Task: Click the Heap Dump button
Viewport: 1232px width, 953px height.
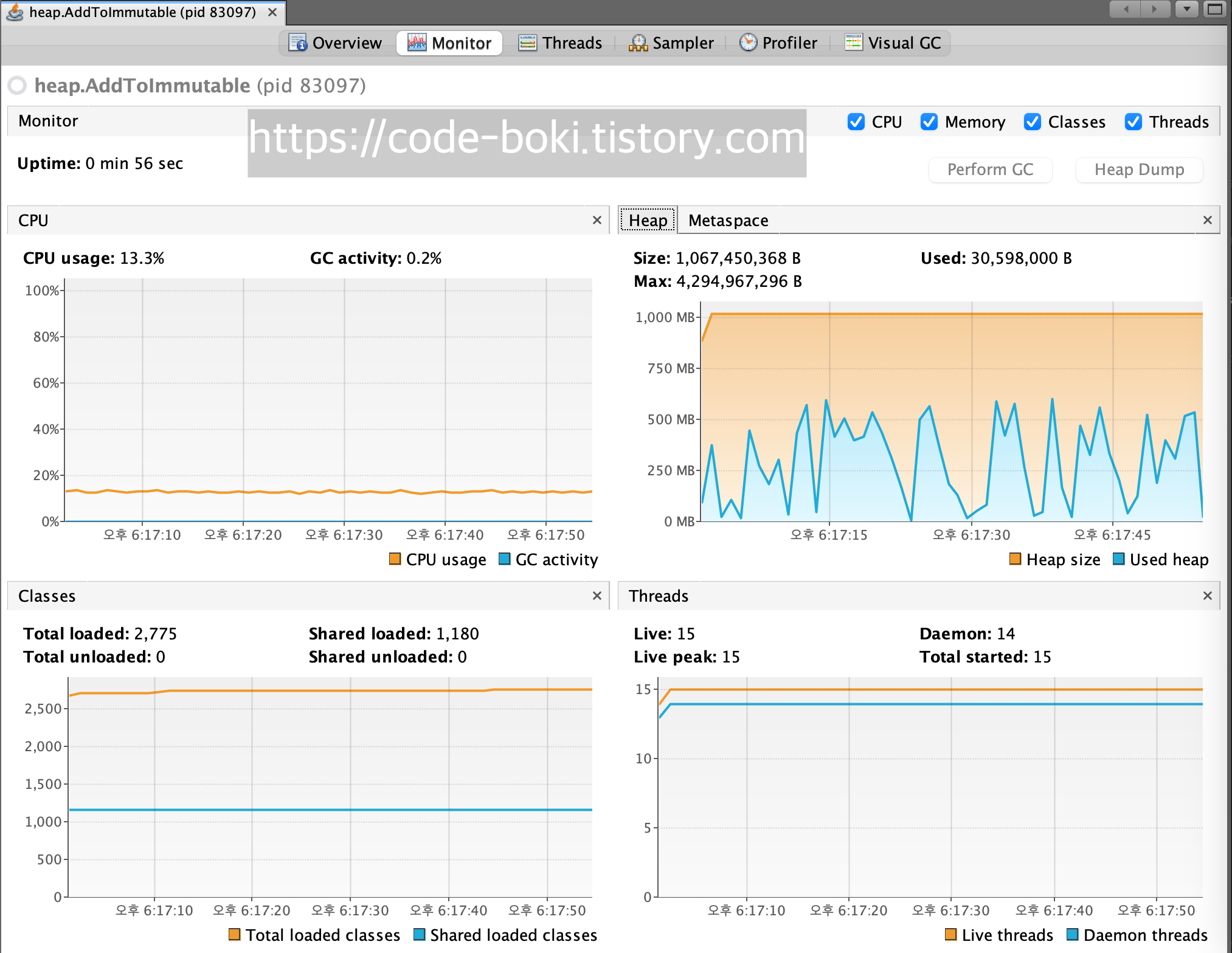Action: click(1139, 170)
